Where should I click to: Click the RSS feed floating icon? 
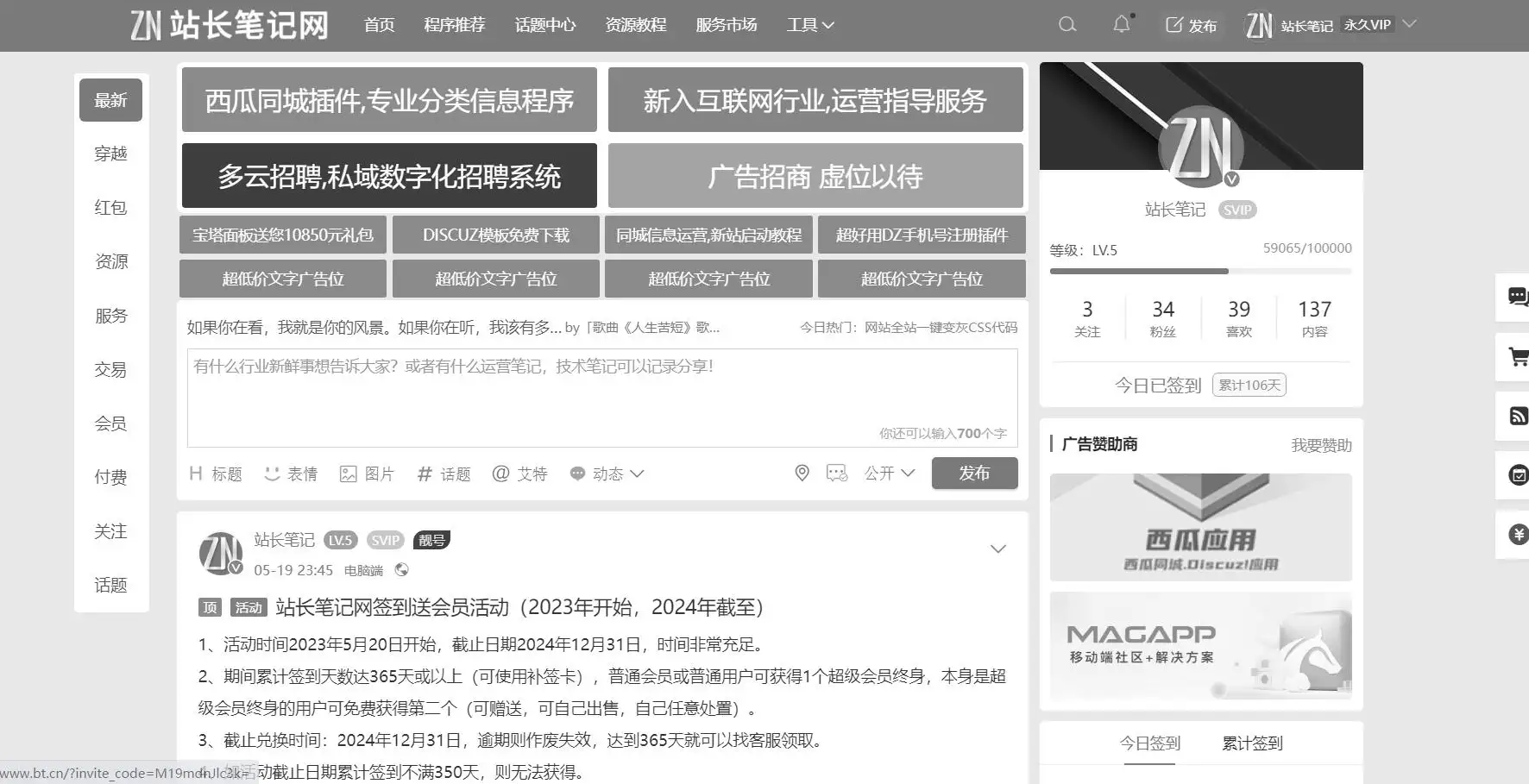[1517, 416]
